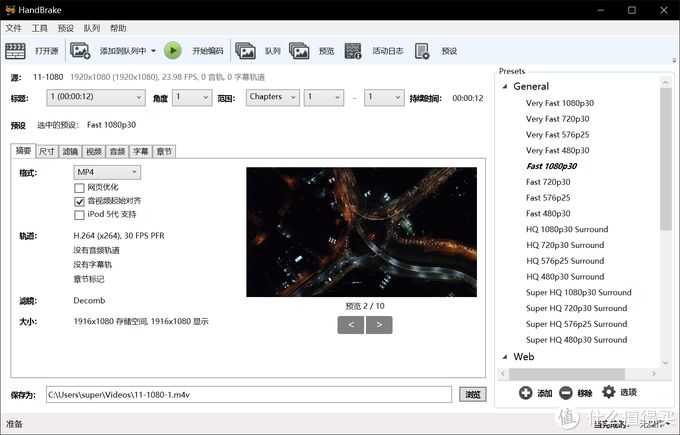The image size is (680, 435).
Task: Click the next preview '>' button
Action: click(379, 324)
